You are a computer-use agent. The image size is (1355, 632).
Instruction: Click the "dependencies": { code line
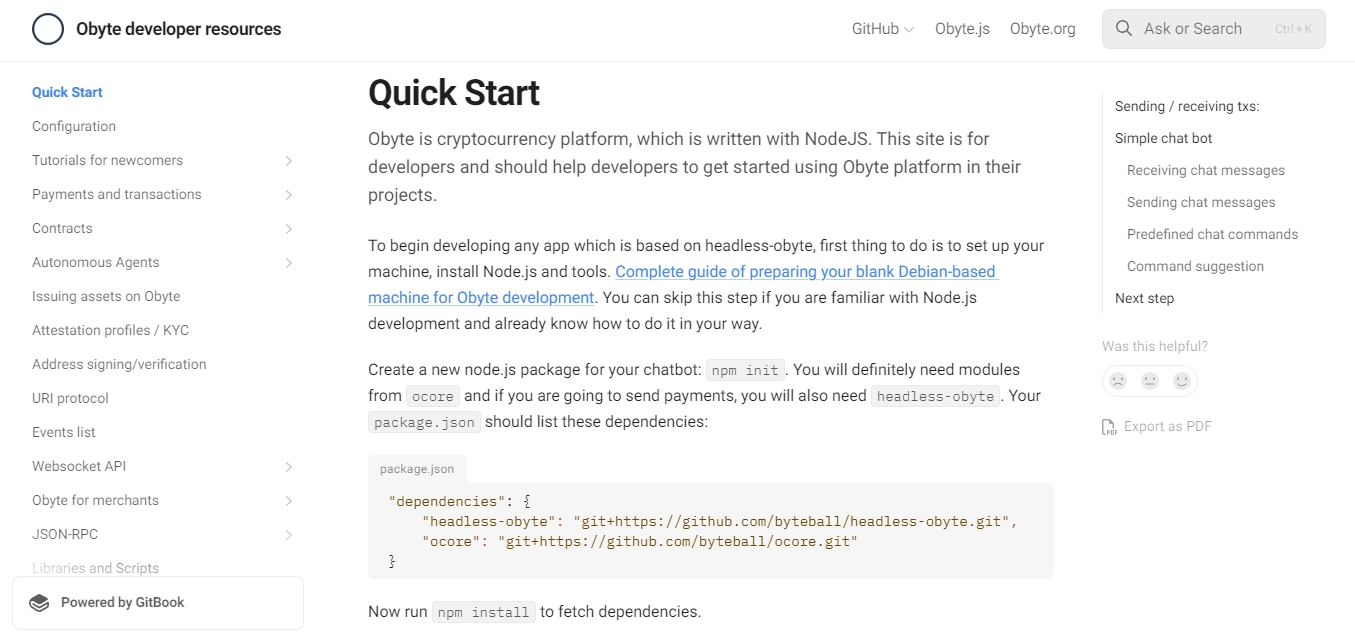pos(459,501)
